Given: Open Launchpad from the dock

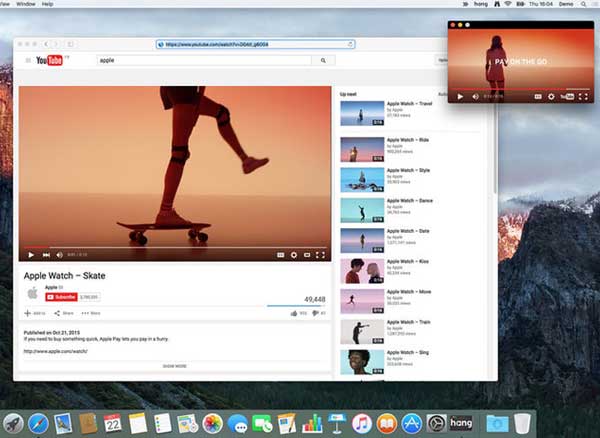Looking at the screenshot, I should pos(13,423).
